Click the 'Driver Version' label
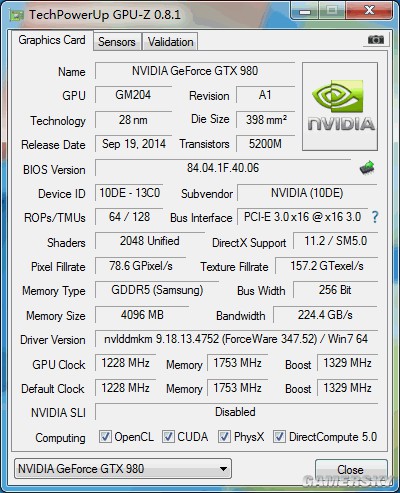 pyautogui.click(x=53, y=340)
